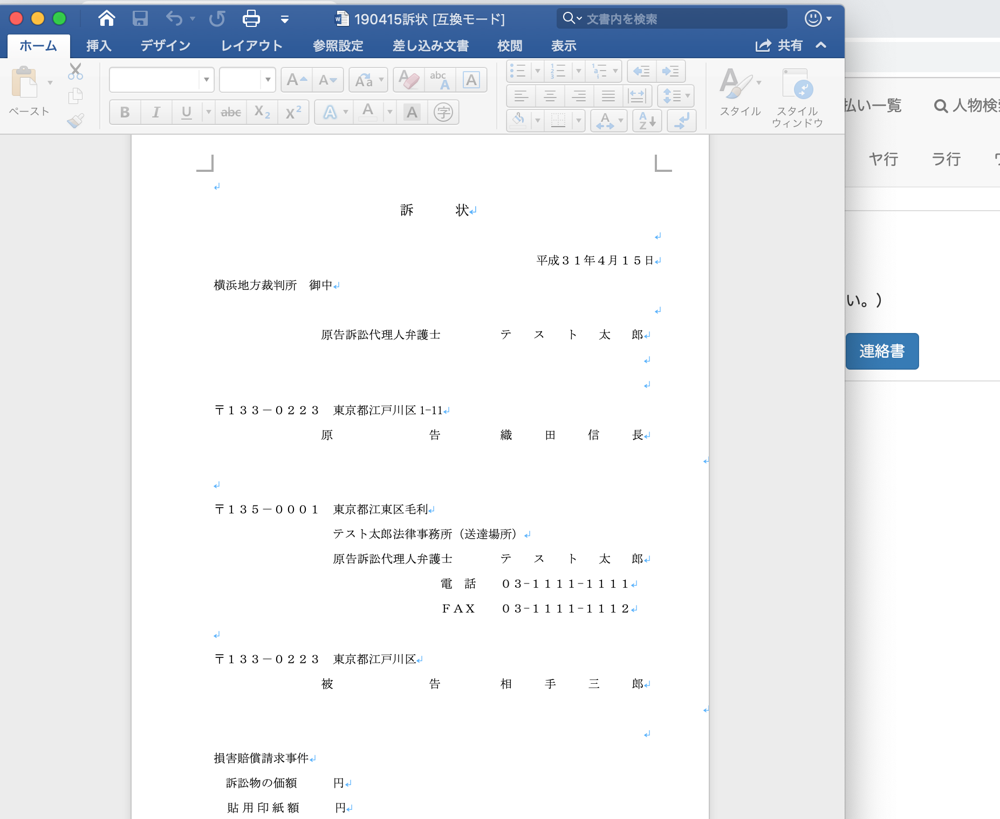The image size is (1000, 819).
Task: Toggle italic formatting
Action: click(x=155, y=113)
